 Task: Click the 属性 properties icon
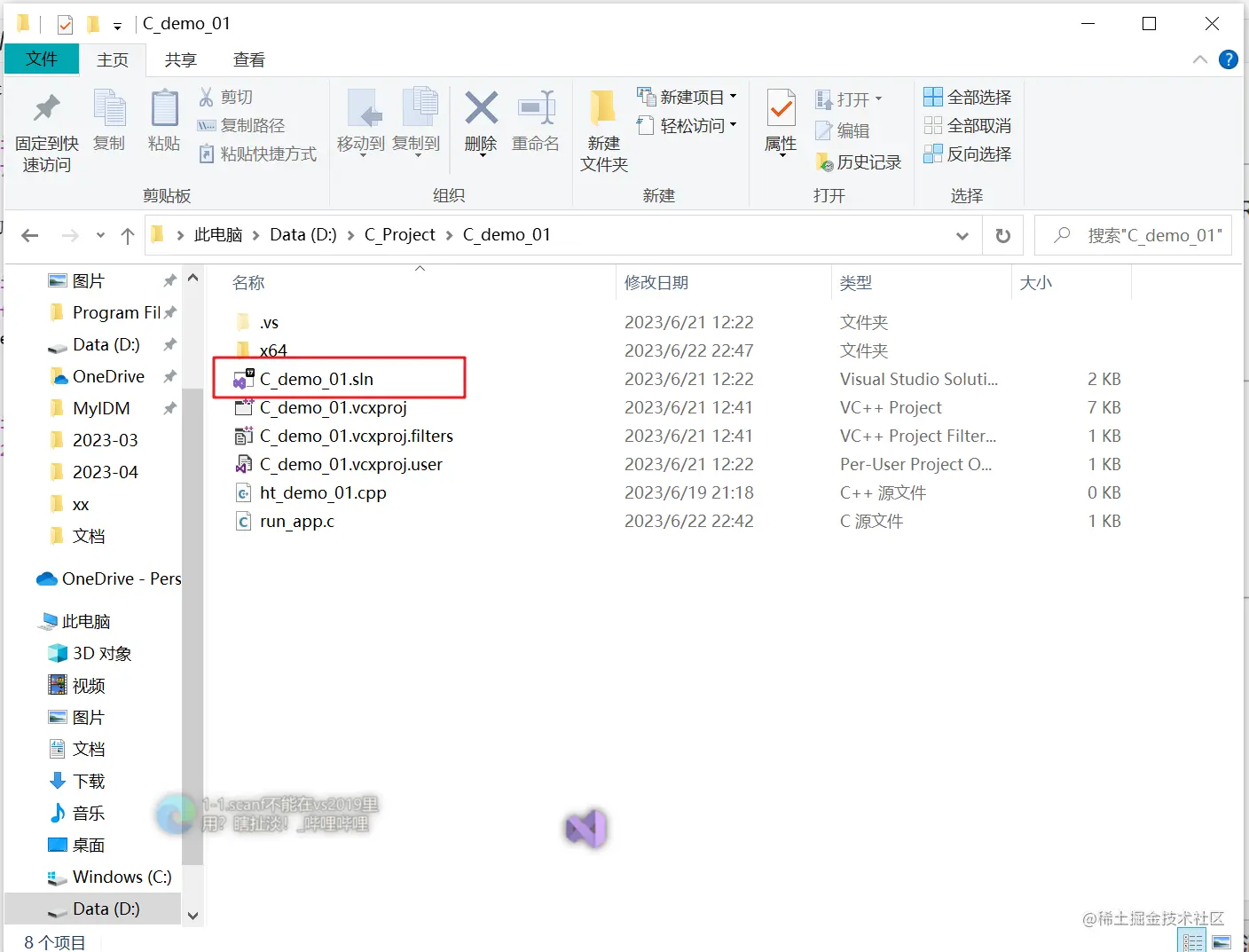click(781, 108)
